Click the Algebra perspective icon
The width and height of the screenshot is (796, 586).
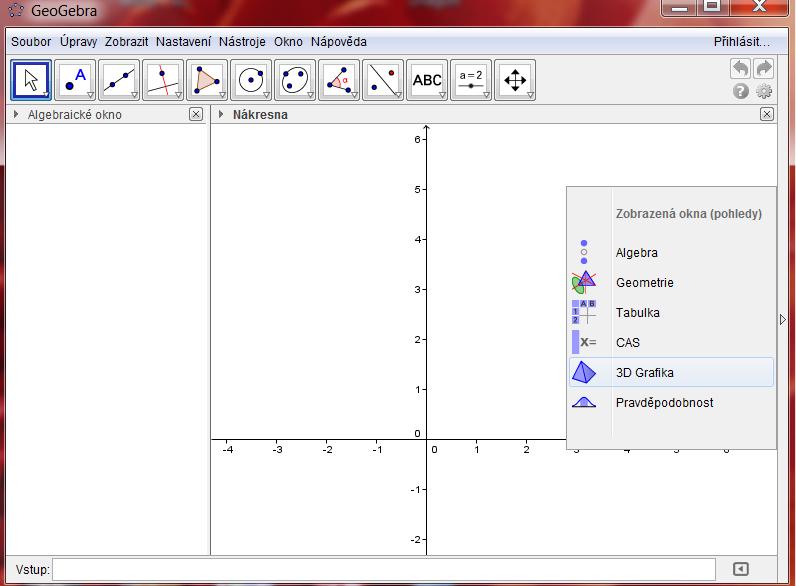(x=584, y=252)
